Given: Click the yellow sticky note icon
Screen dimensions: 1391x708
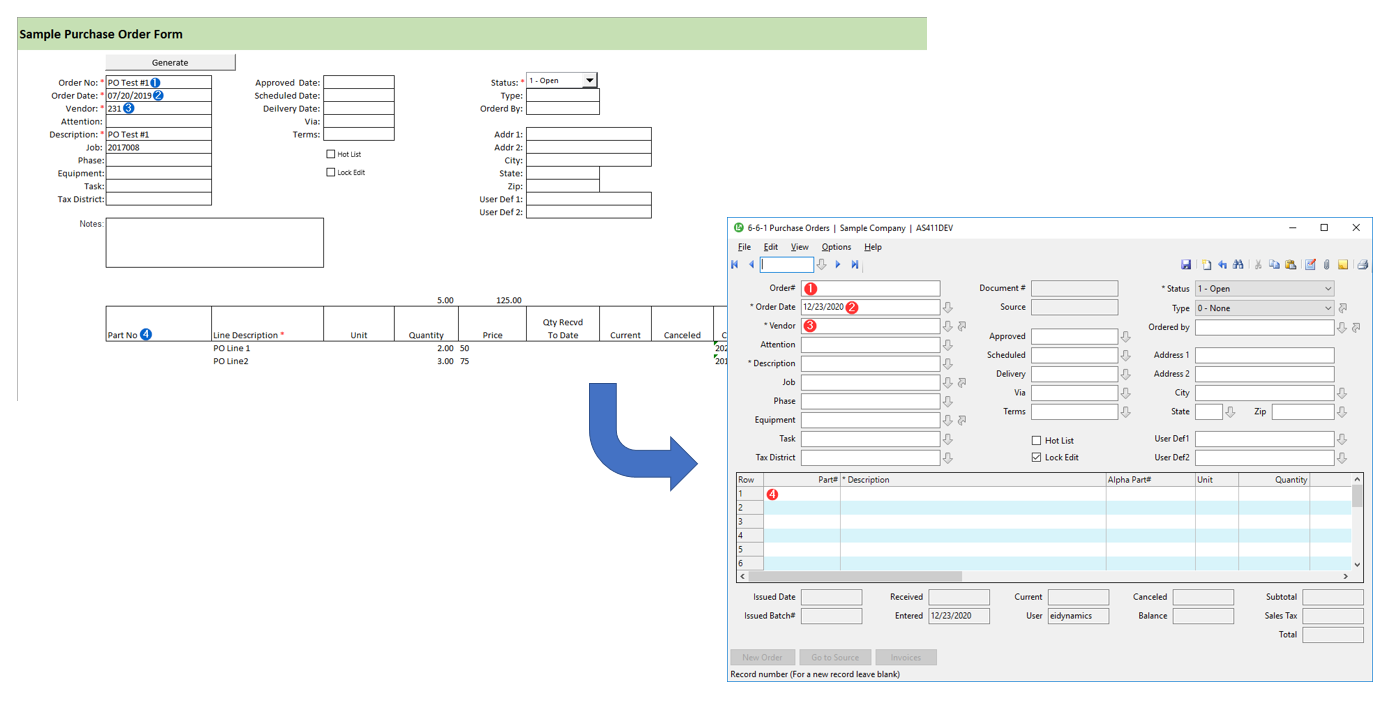Looking at the screenshot, I should tap(1343, 265).
